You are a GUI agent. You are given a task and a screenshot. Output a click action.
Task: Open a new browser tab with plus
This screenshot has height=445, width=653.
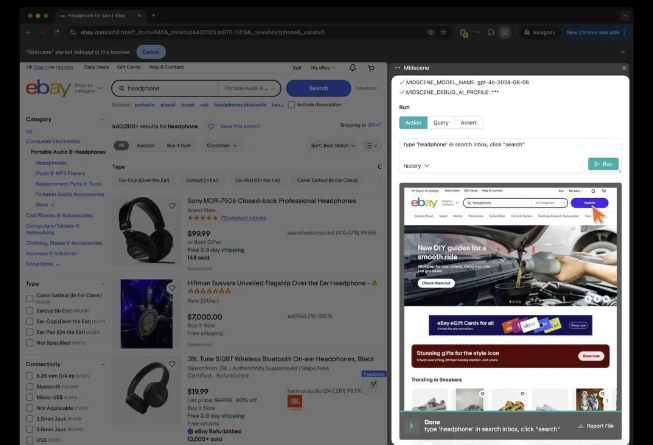153,15
